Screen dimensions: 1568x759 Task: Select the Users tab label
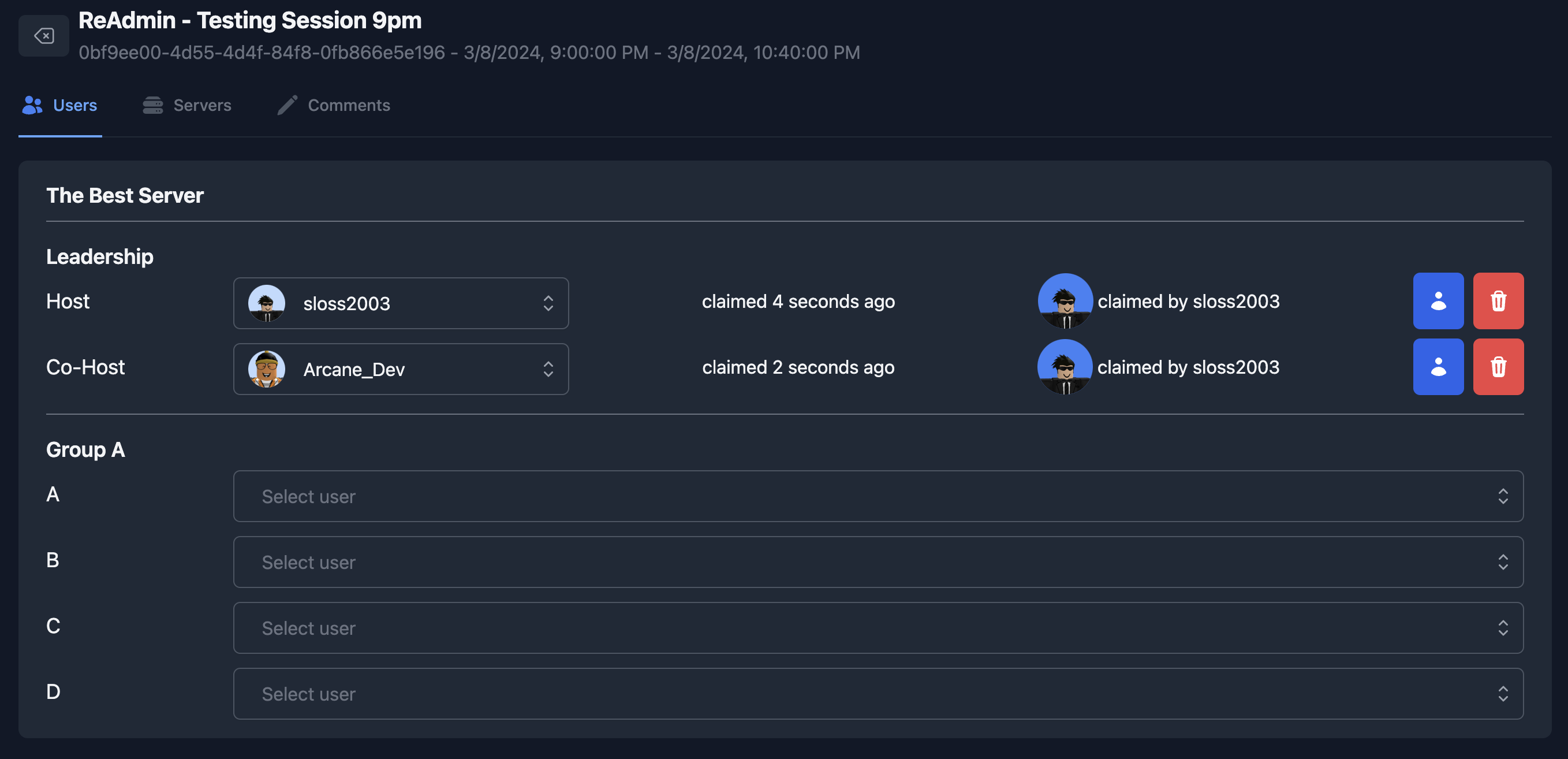(75, 105)
